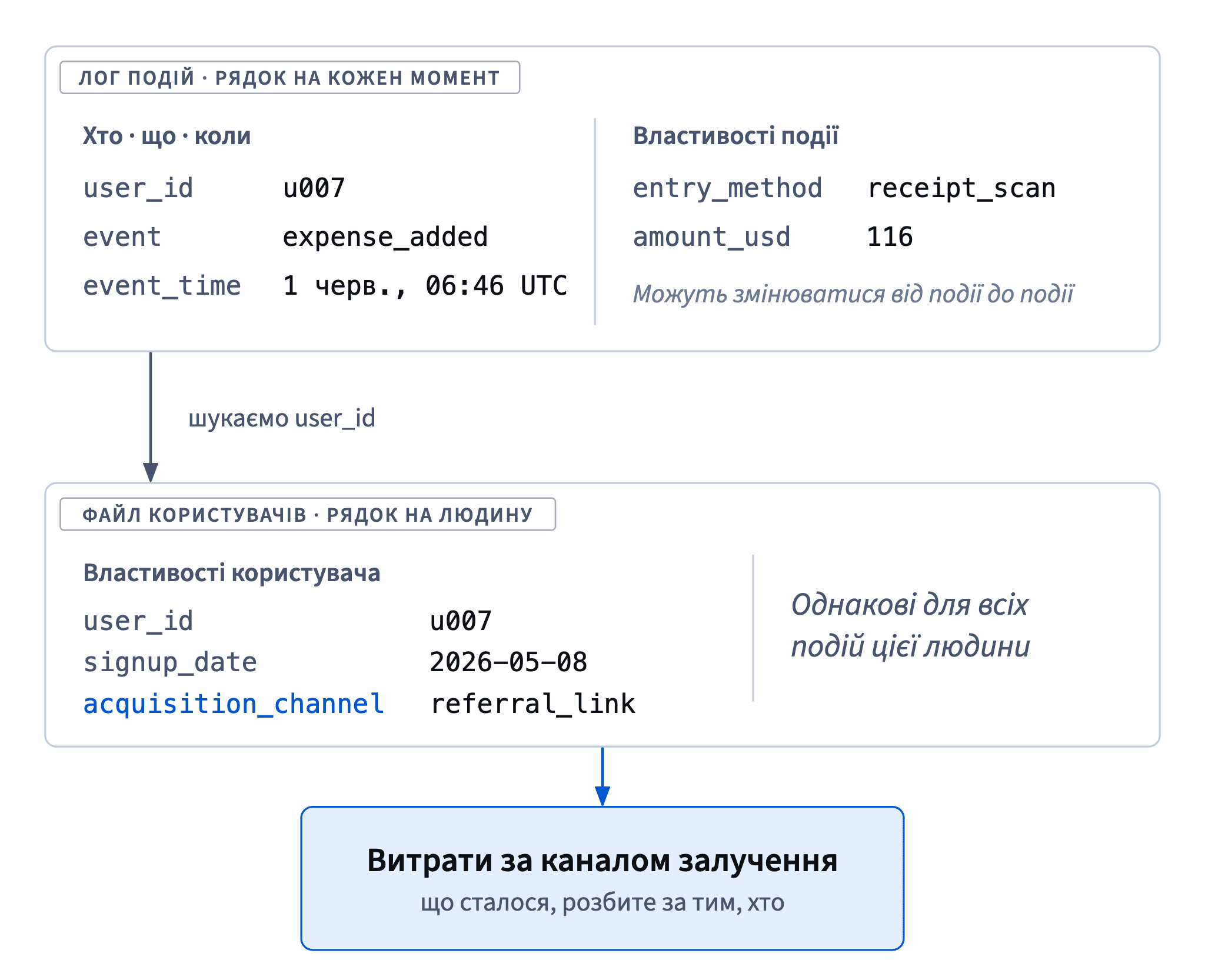
Task: Click the 'signup_date' field name
Action: point(170,663)
